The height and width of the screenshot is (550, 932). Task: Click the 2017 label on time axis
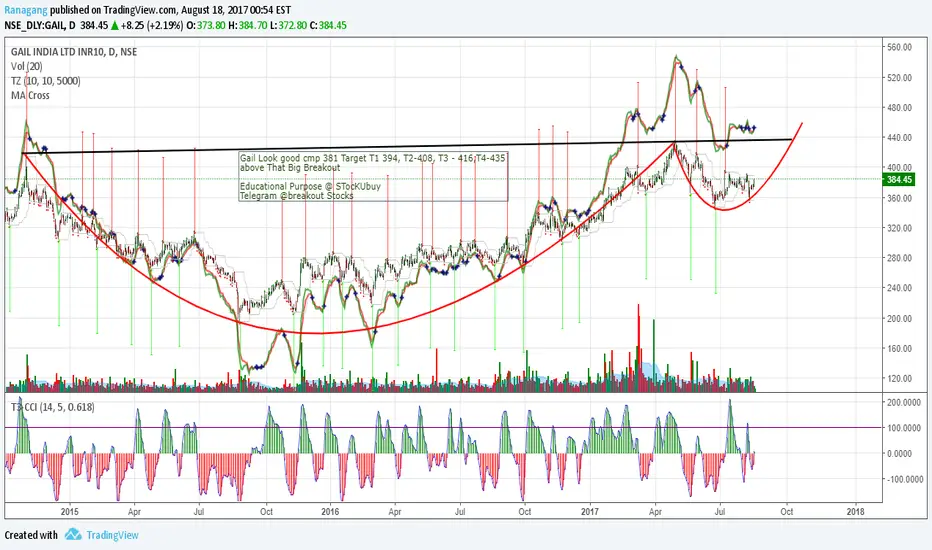[590, 511]
